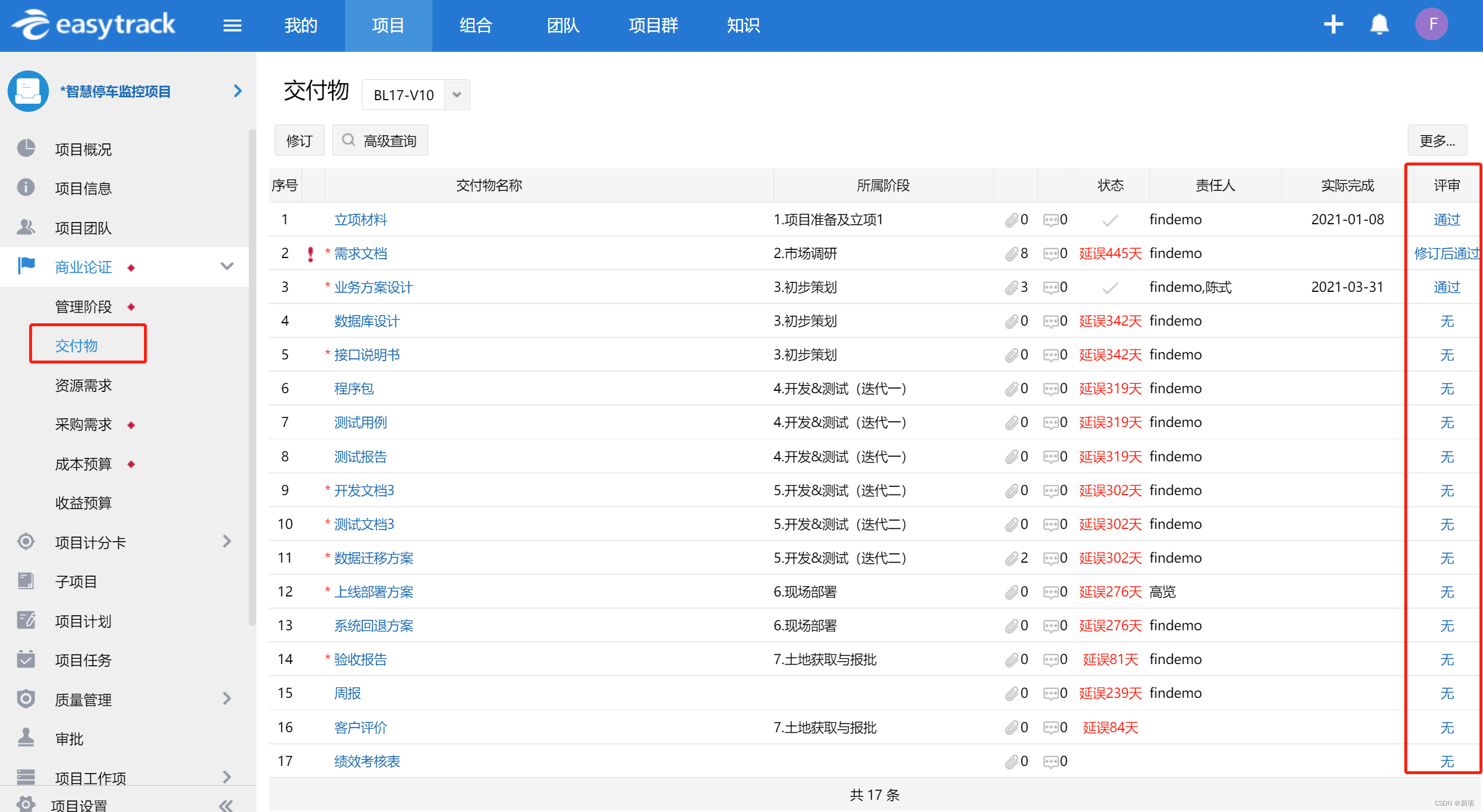The height and width of the screenshot is (812, 1483).
Task: Click 无 review link for 周报
Action: point(1447,693)
